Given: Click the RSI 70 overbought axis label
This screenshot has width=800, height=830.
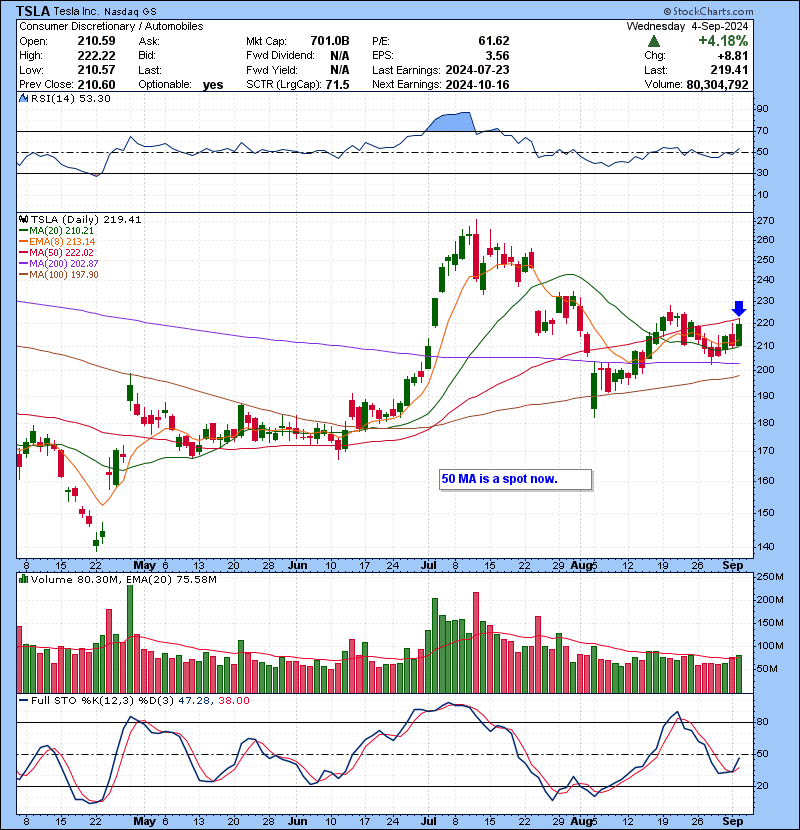Looking at the screenshot, I should tap(762, 130).
